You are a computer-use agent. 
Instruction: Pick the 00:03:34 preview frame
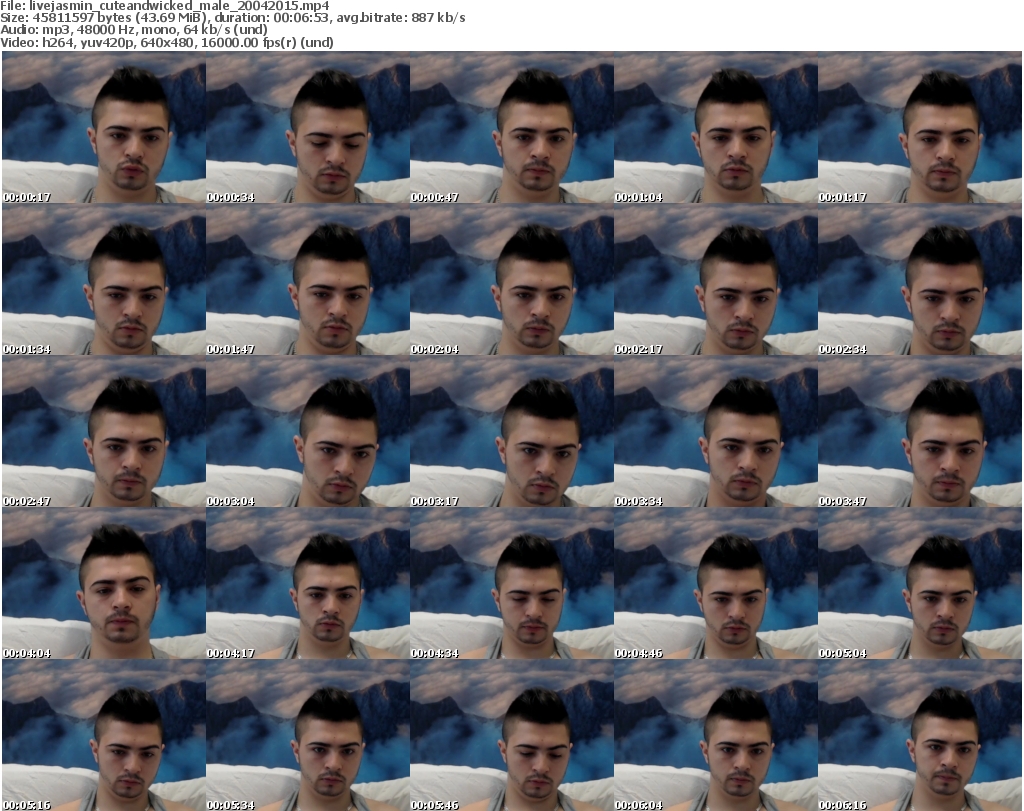(715, 432)
